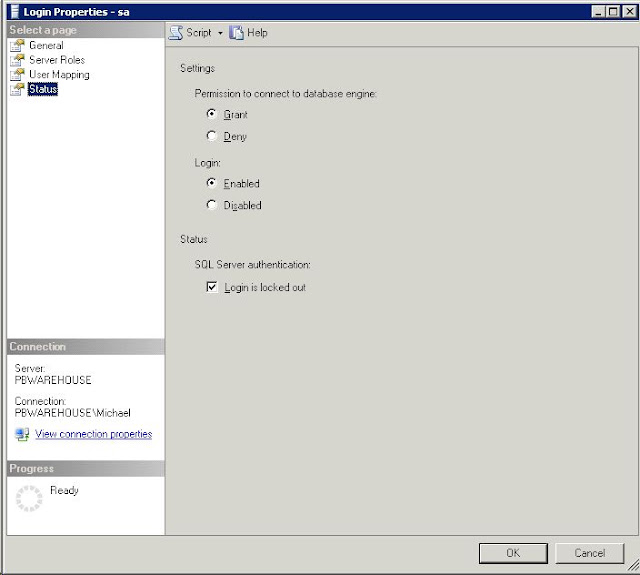Click the Server Roles page icon

(x=17, y=60)
